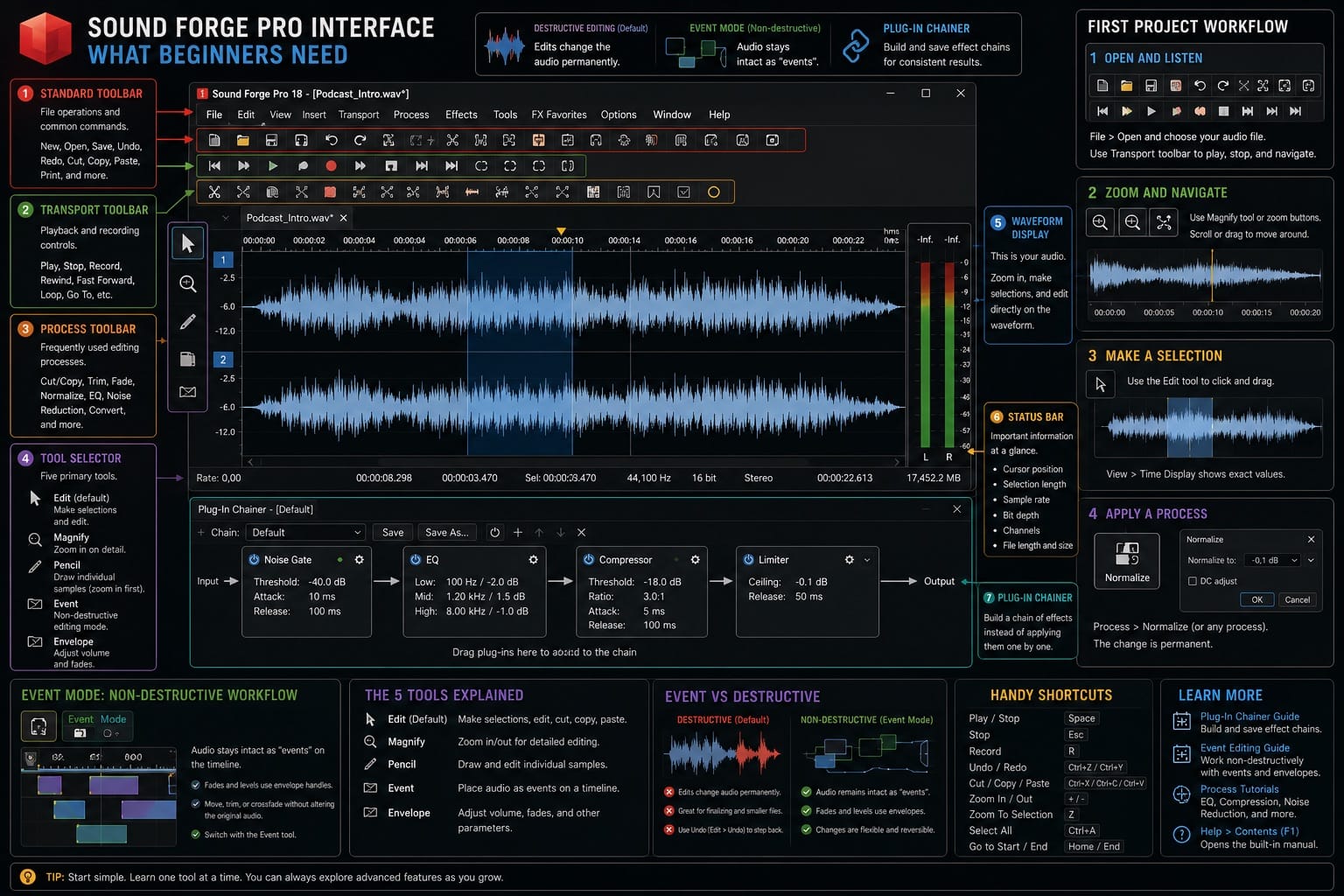Select Magnify tool beside the waveform
The height and width of the screenshot is (896, 1344).
point(187,283)
